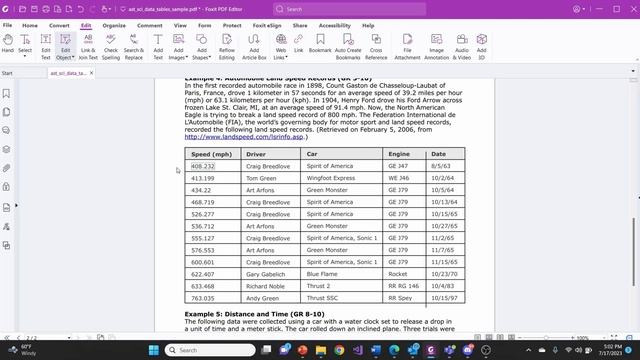Open the Accessibility ribbon tab
The image size is (640, 360).
335,25
